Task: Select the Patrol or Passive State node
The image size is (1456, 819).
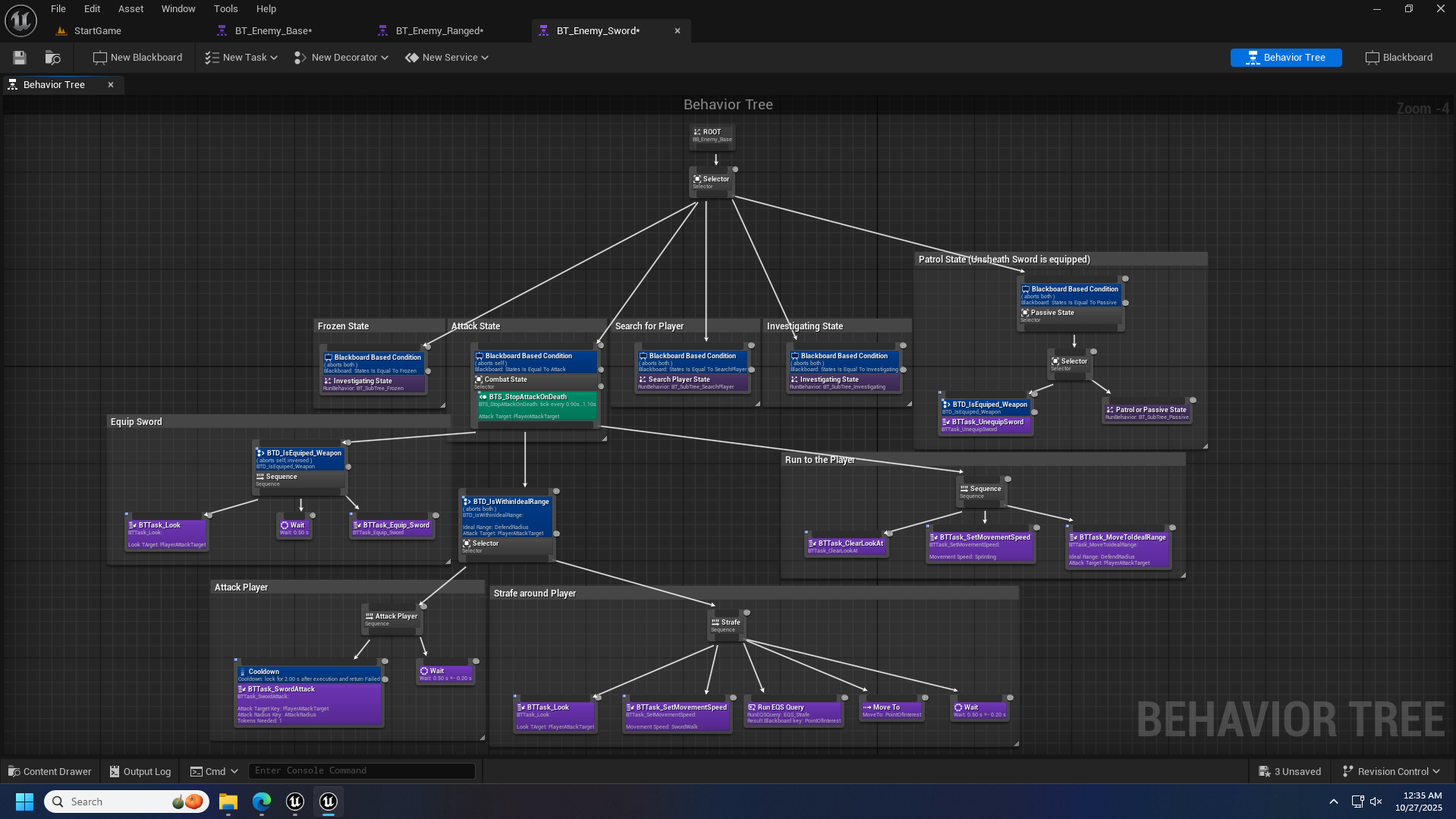Action: pyautogui.click(x=1146, y=413)
